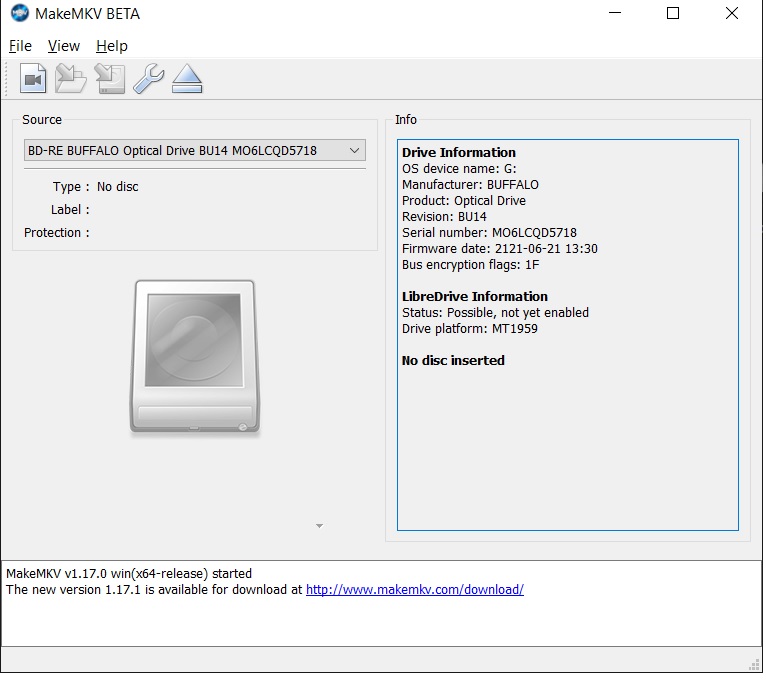Click the Open disc toolbar icon
Screen dimensions: 766x681
click(x=70, y=79)
